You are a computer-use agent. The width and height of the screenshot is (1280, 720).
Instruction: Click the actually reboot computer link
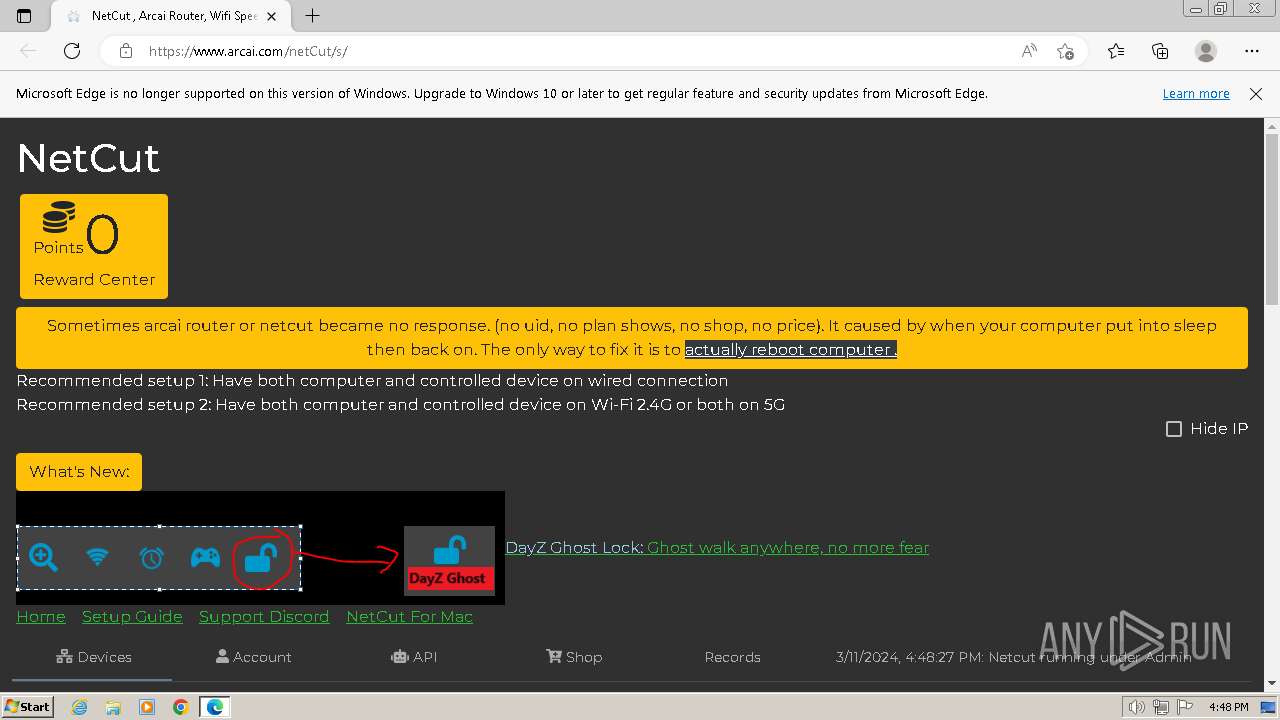coord(790,350)
